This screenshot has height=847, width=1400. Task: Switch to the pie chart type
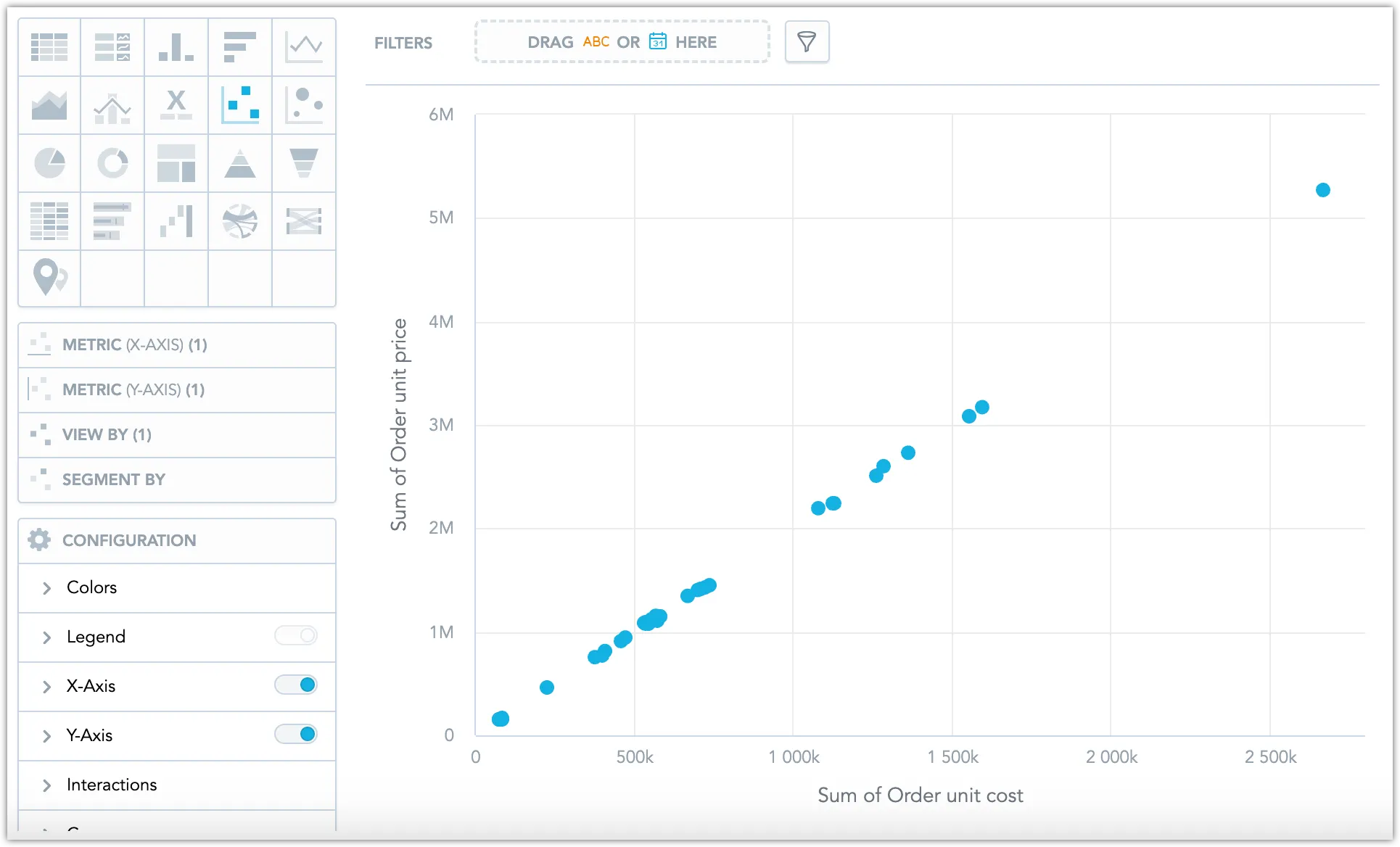tap(49, 163)
